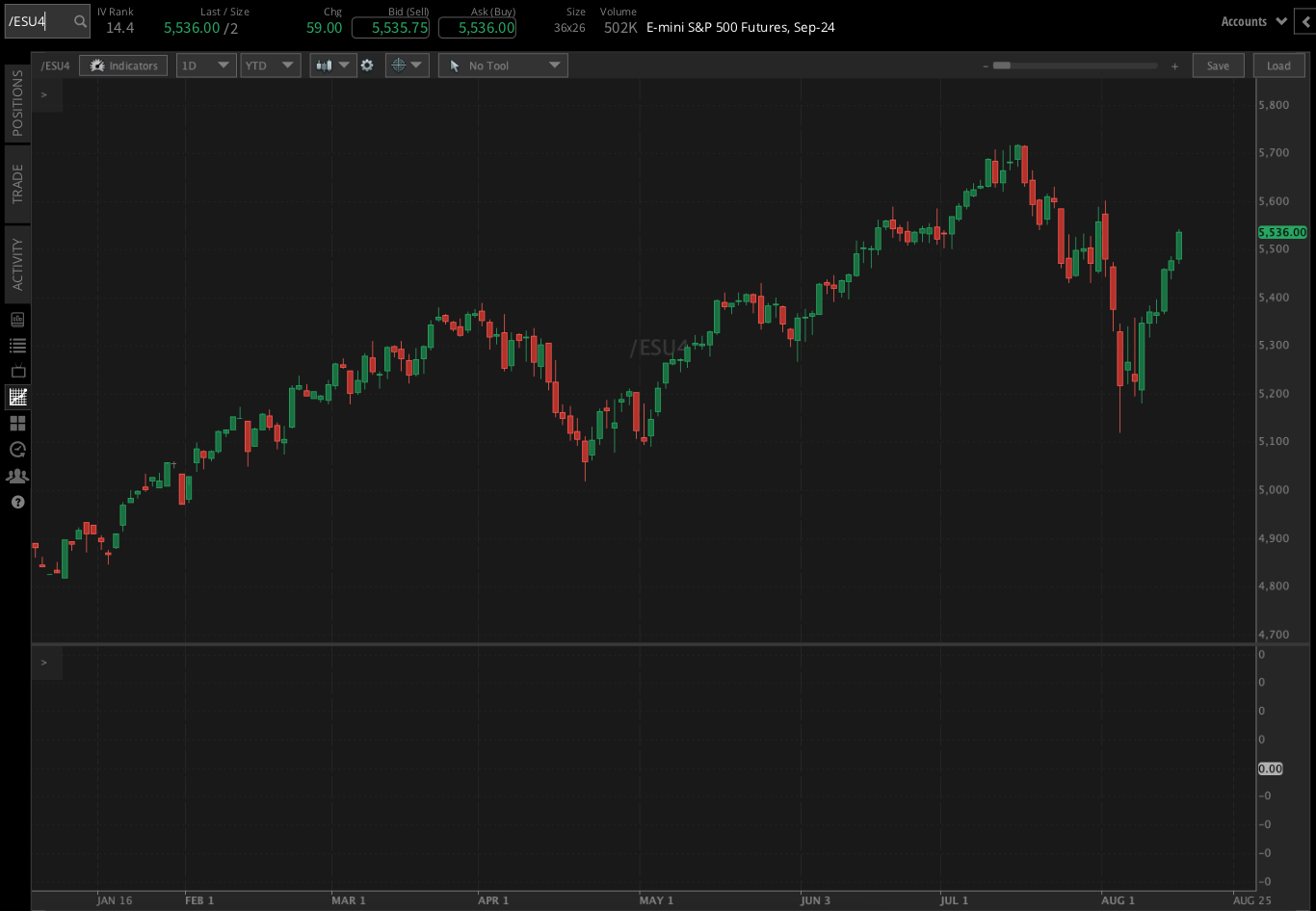Open the community/sharing sidebar icon
The width and height of the screenshot is (1316, 911).
tap(16, 475)
